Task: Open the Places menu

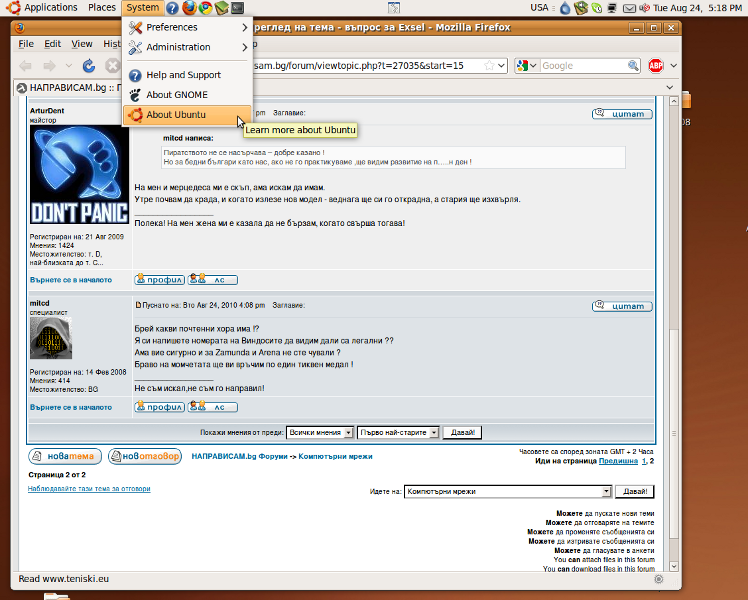Action: (x=102, y=8)
